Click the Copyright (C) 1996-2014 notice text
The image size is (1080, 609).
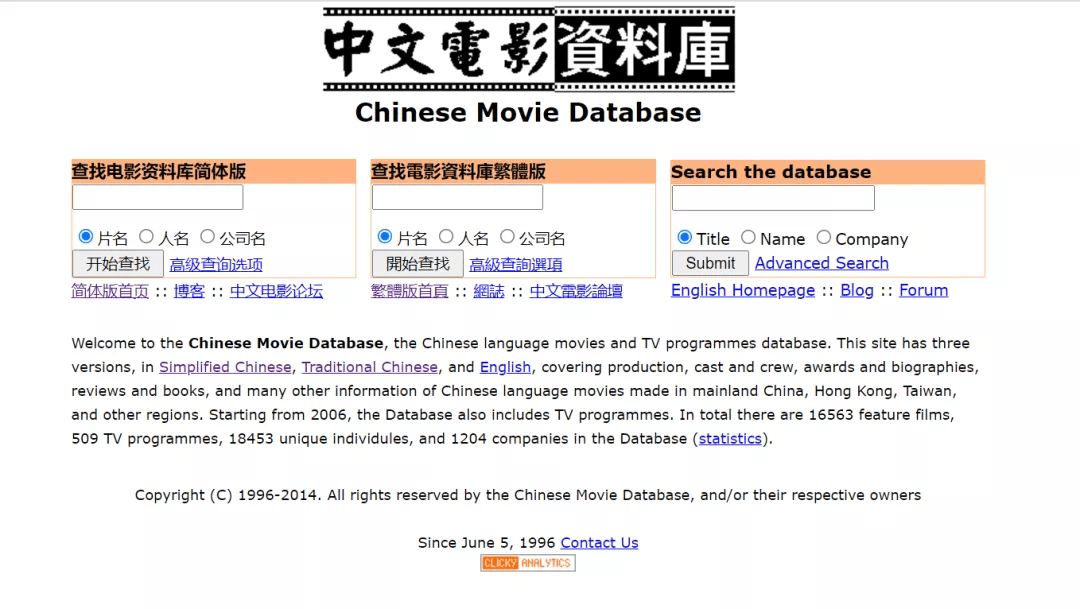[528, 495]
